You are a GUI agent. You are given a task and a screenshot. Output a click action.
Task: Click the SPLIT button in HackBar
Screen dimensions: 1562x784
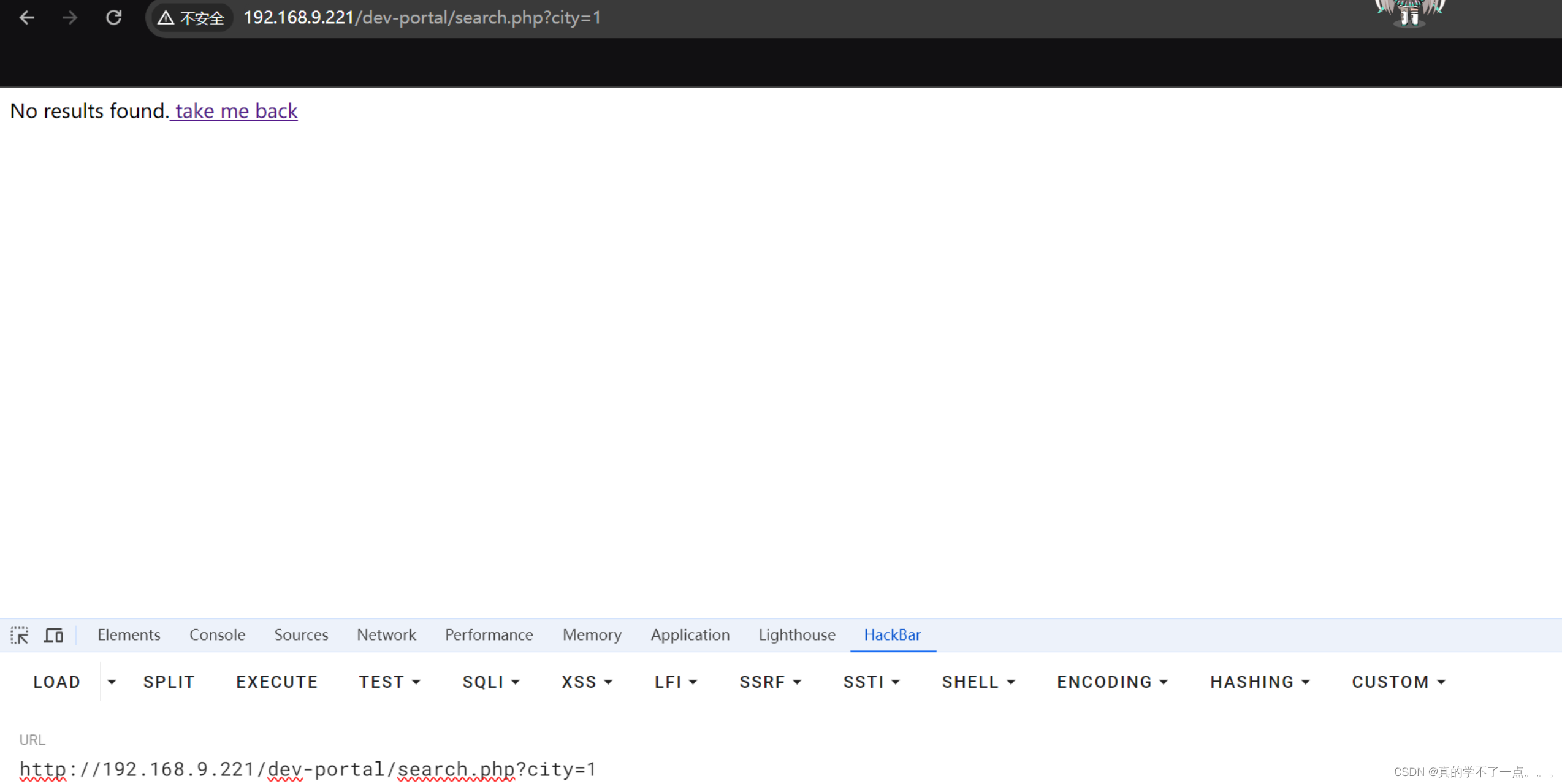169,682
